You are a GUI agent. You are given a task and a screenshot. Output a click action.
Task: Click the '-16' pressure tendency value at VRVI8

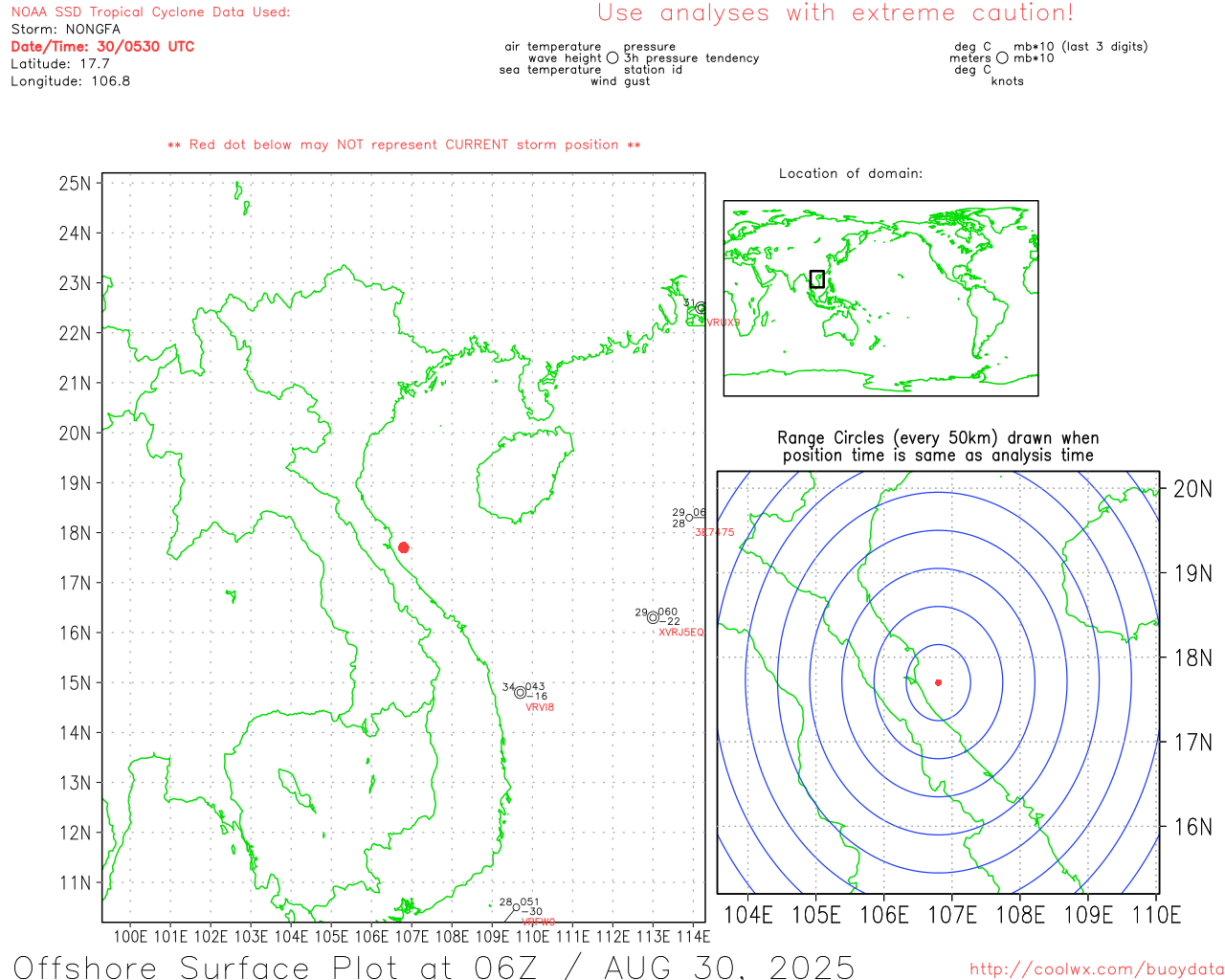(538, 697)
